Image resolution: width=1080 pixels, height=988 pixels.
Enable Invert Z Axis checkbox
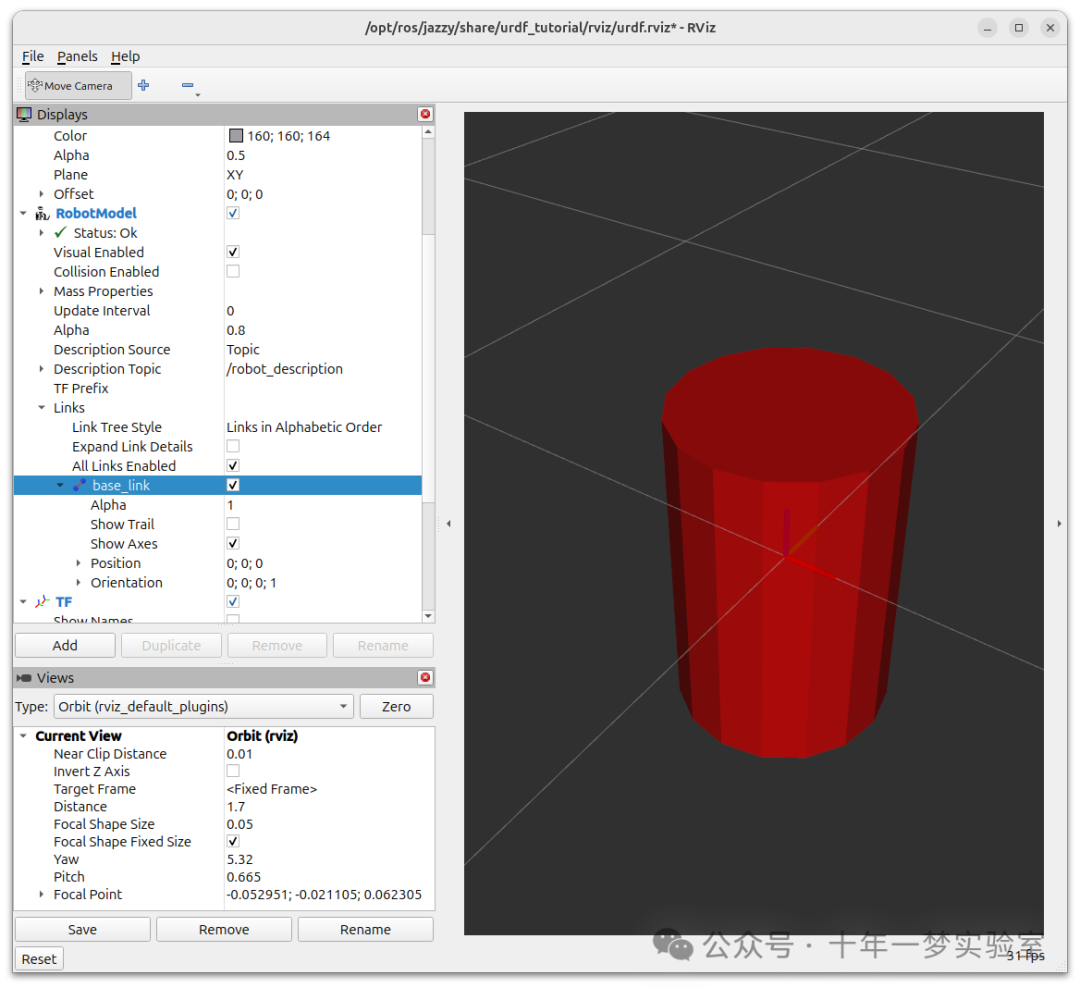(233, 771)
